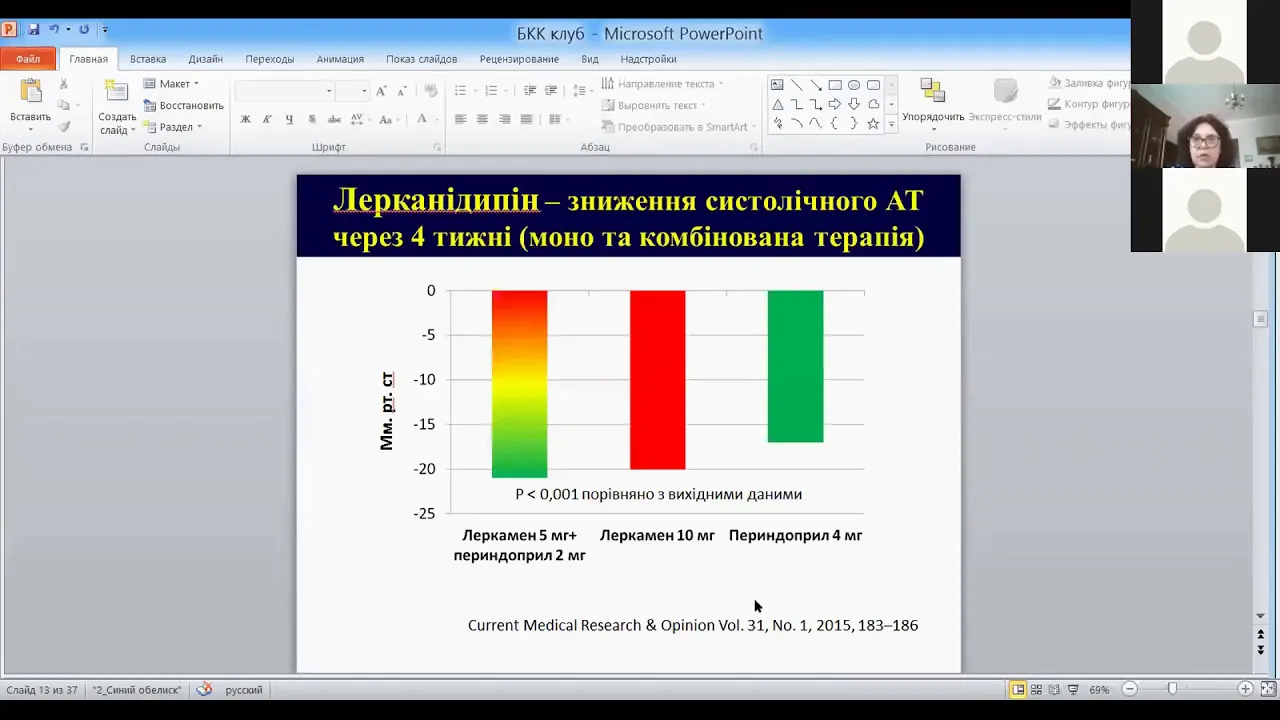Click the Increase list indent icon
The image size is (1280, 720).
(x=551, y=91)
